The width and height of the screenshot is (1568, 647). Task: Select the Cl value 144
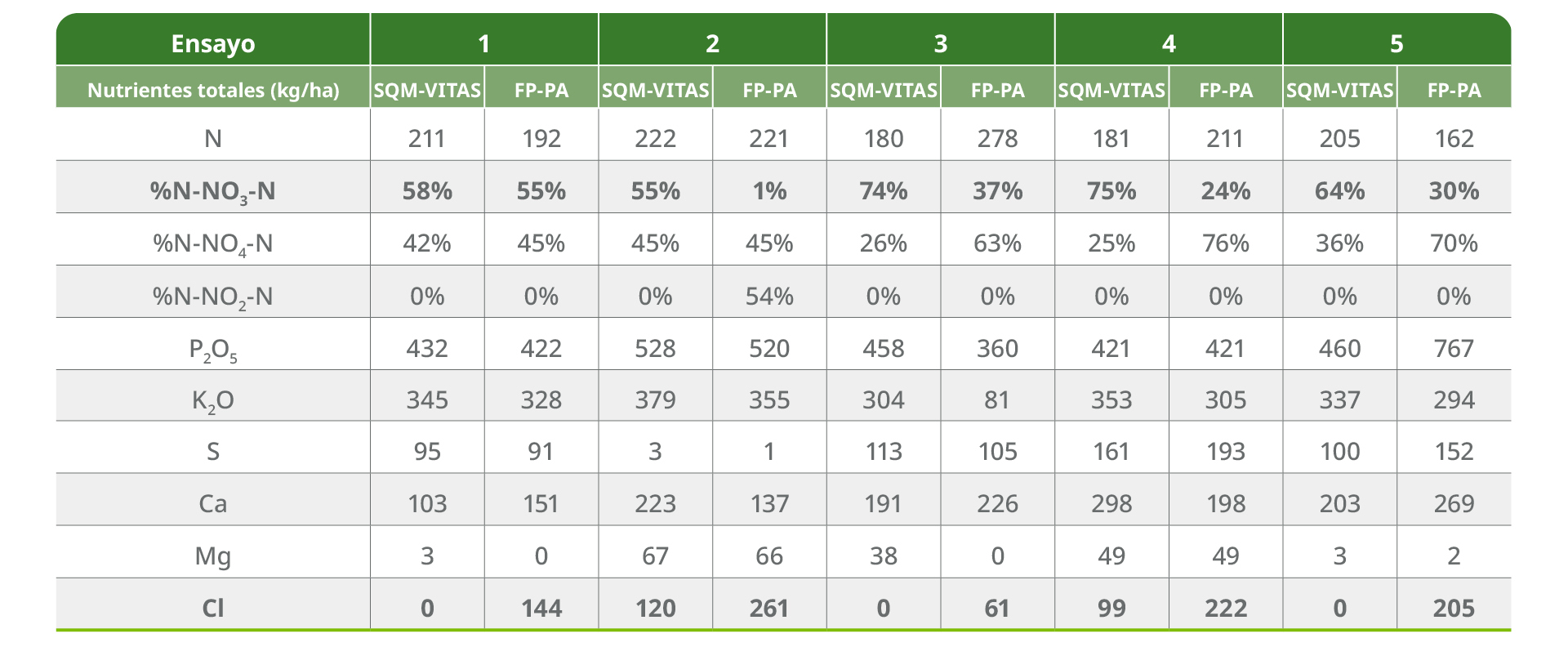tap(541, 608)
